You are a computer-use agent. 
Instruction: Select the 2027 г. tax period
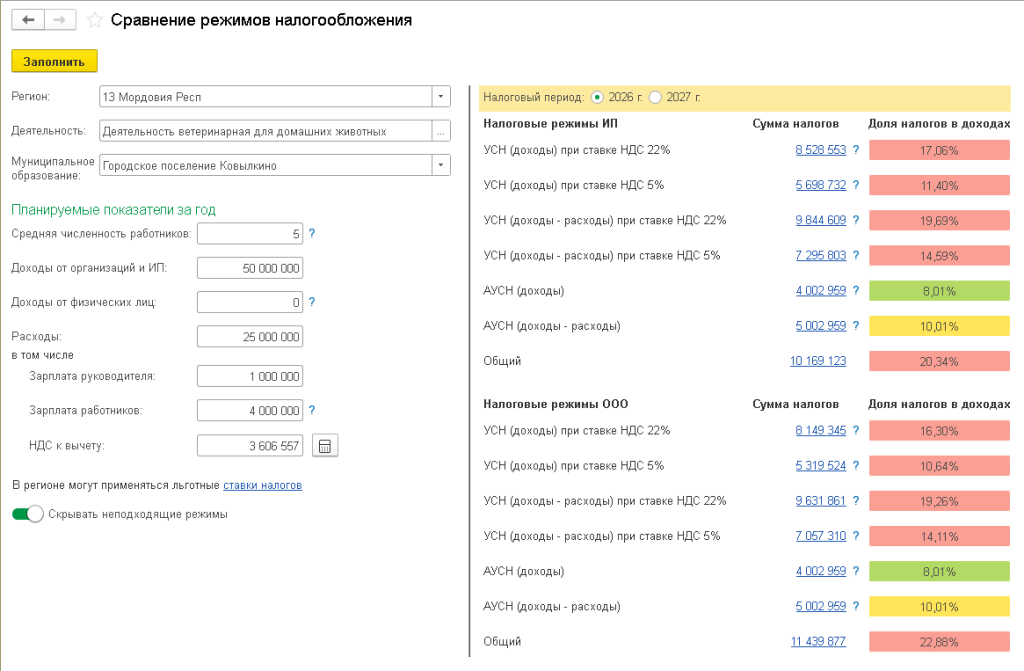click(x=656, y=97)
